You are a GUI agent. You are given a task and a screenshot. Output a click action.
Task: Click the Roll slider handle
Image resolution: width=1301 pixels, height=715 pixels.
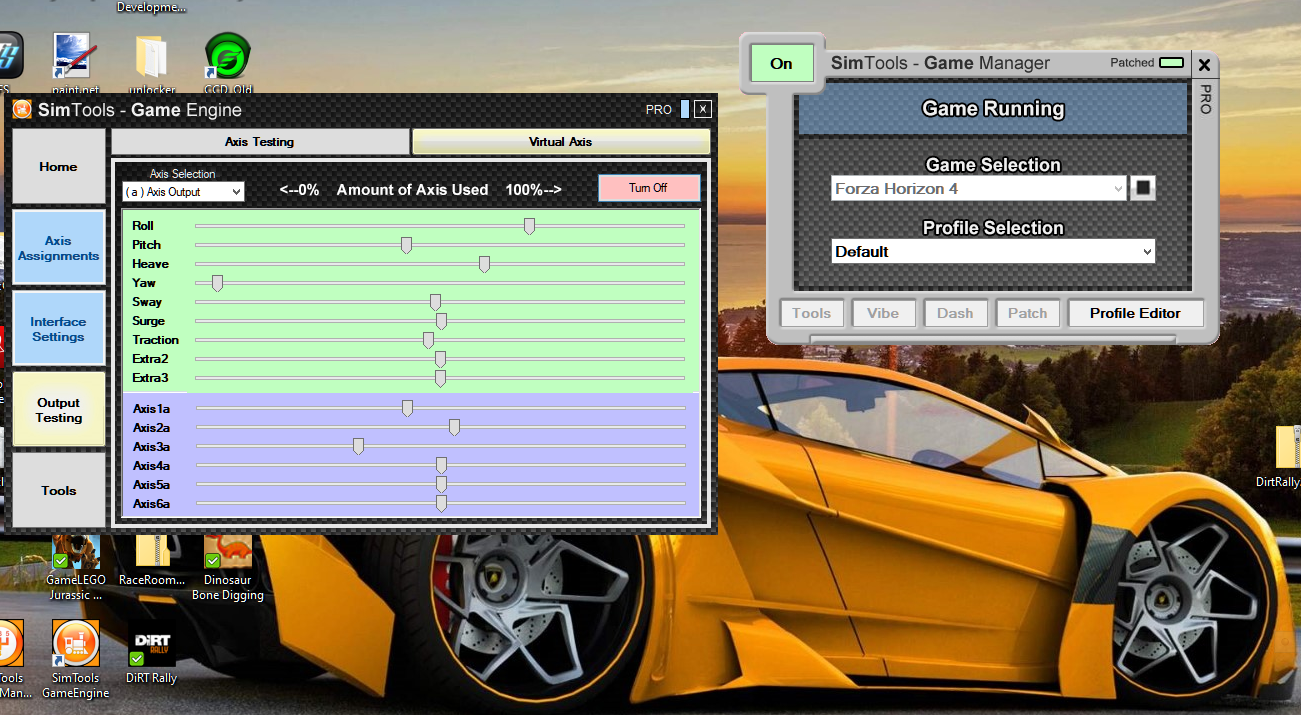point(529,226)
